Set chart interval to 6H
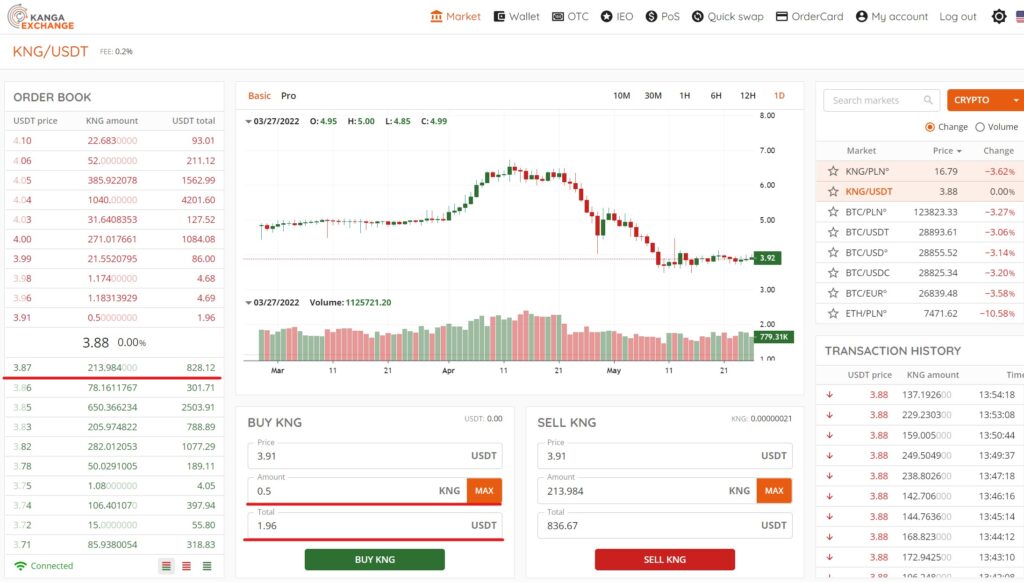The image size is (1024, 582). [x=716, y=95]
